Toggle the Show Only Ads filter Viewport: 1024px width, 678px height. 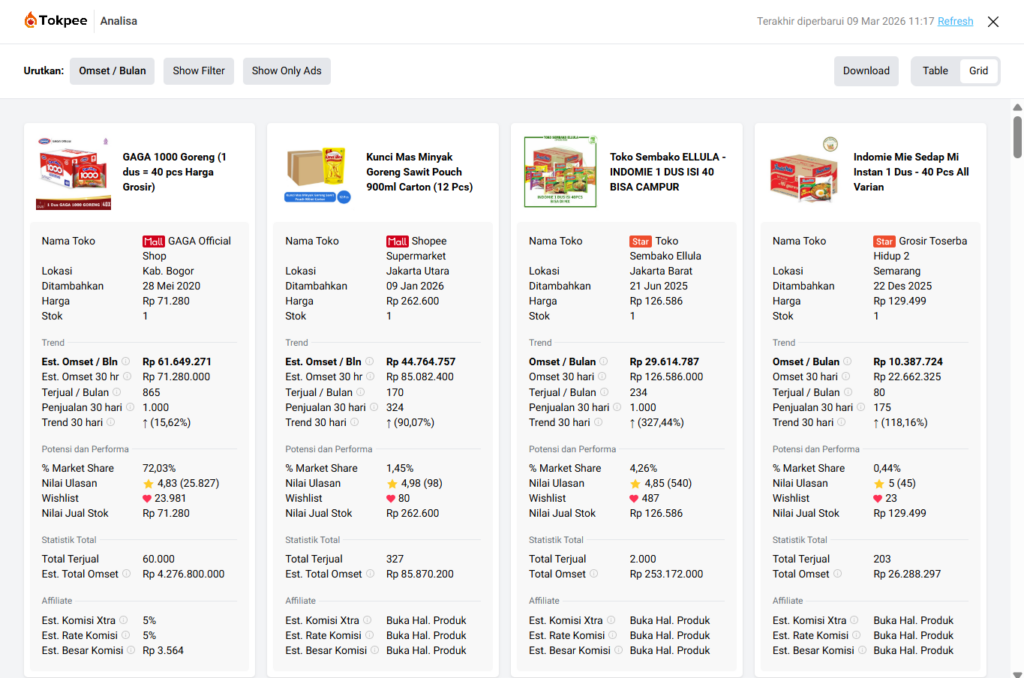286,71
